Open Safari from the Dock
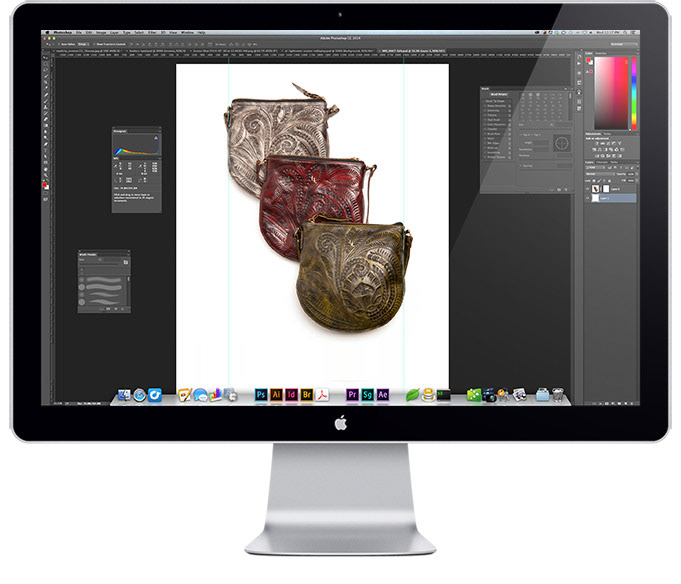Screen dimensions: 681x584 (x=139, y=395)
